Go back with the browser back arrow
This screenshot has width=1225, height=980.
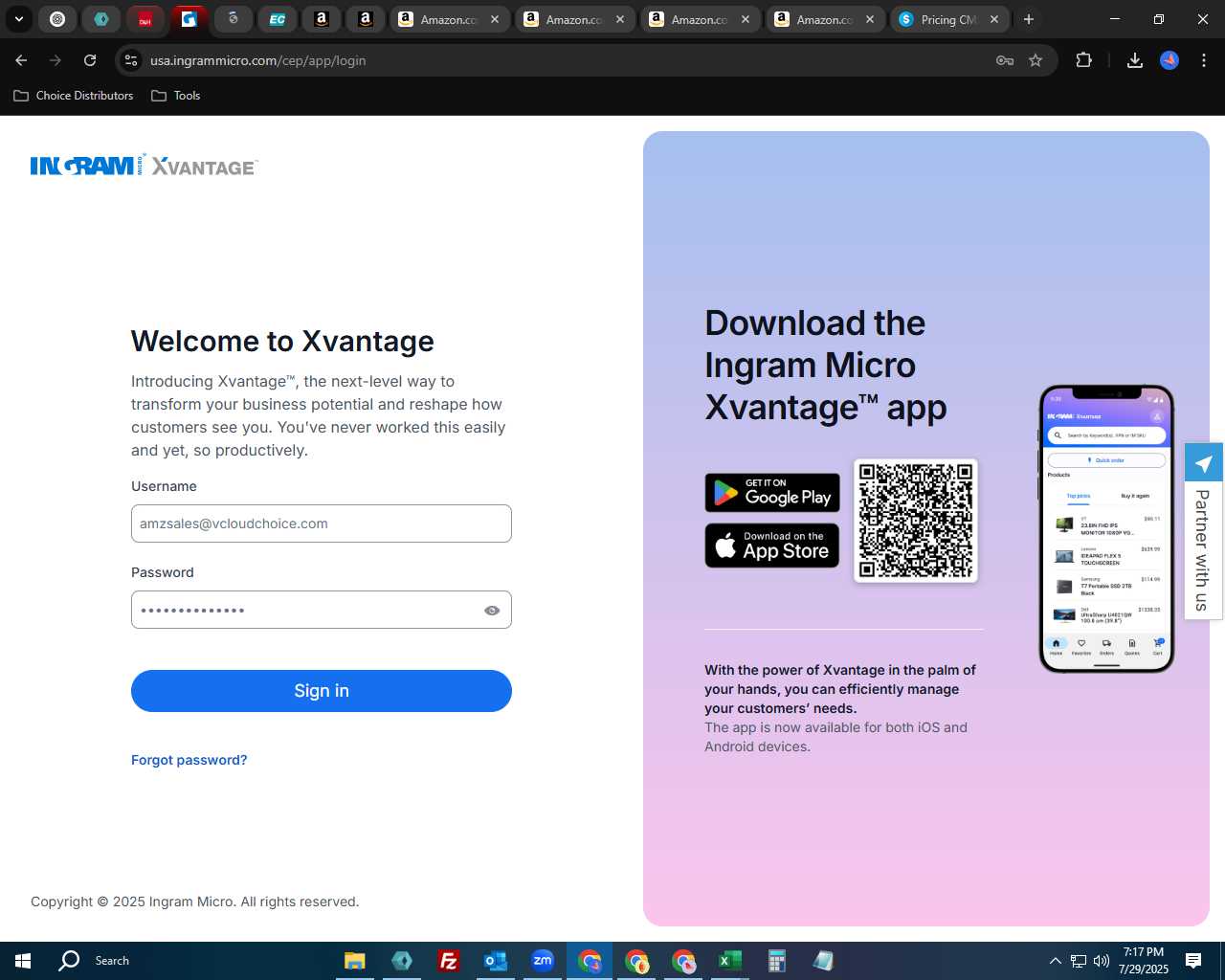[x=21, y=60]
